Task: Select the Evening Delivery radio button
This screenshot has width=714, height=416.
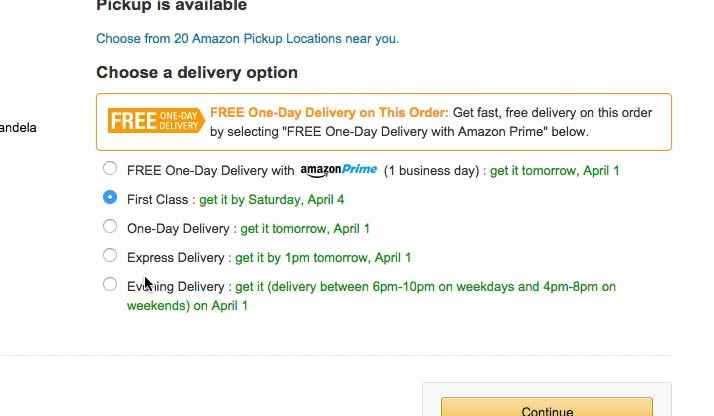Action: pos(110,285)
